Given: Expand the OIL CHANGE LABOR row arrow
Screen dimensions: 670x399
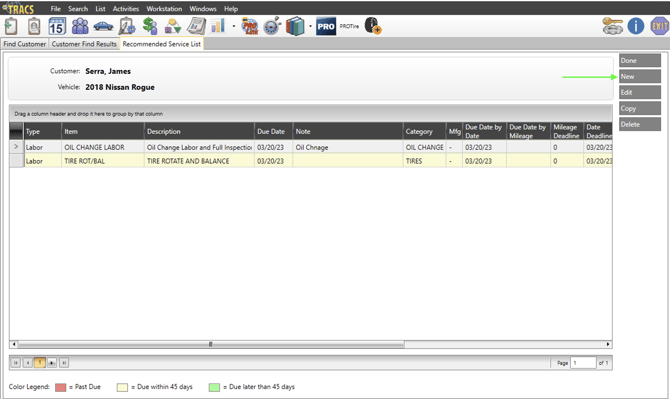Looking at the screenshot, I should pos(16,147).
